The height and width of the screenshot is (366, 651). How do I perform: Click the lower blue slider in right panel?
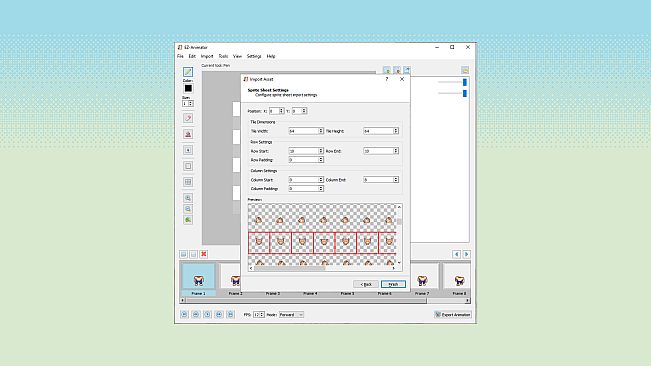click(x=465, y=93)
